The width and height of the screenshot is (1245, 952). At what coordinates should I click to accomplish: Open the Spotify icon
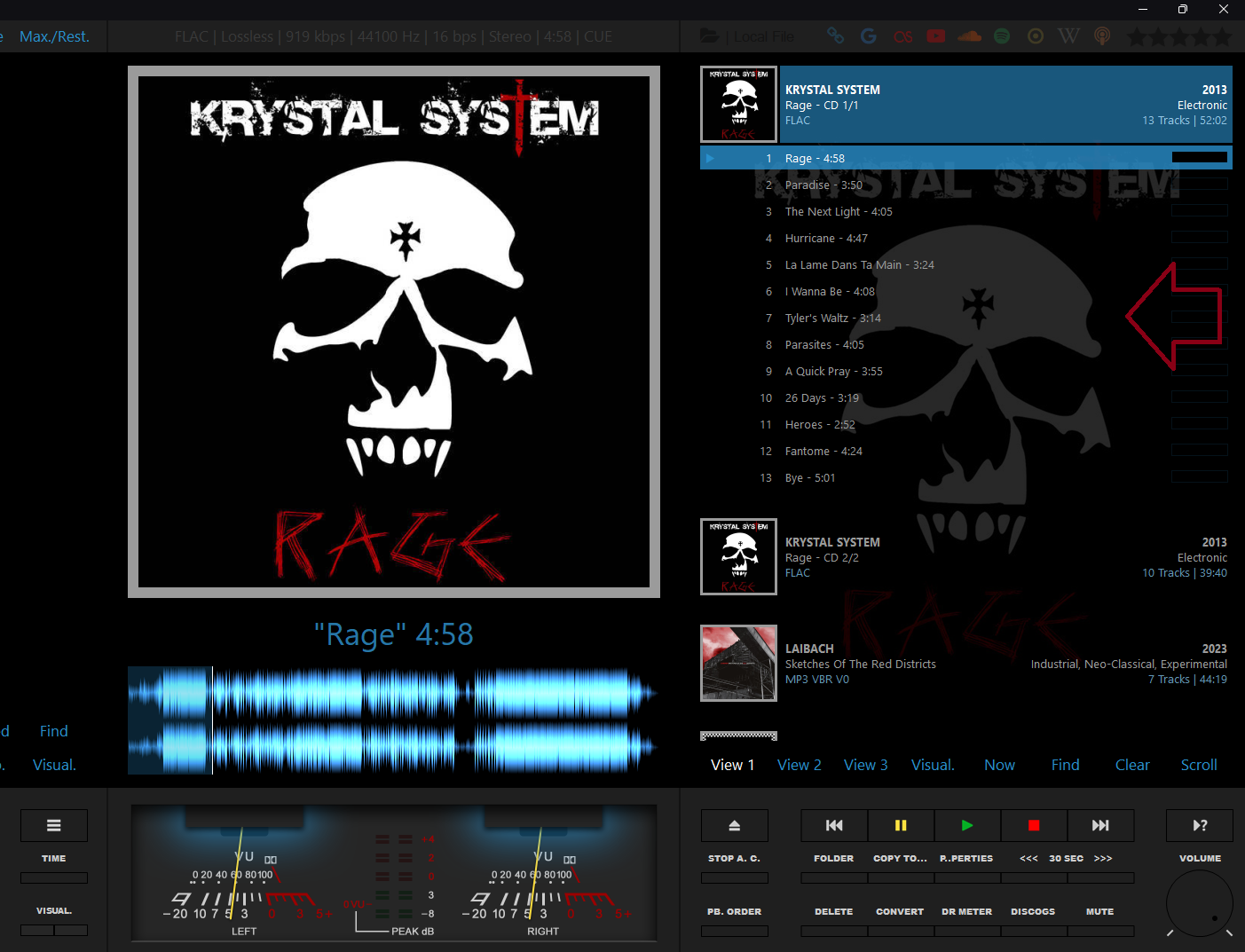point(1002,36)
